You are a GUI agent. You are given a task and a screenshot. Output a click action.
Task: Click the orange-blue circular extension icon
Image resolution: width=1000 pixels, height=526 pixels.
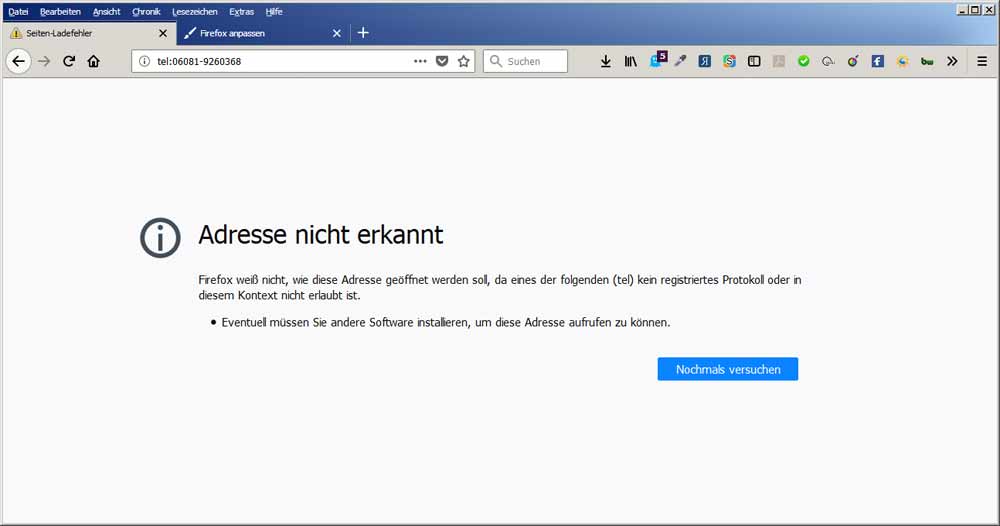click(x=902, y=61)
